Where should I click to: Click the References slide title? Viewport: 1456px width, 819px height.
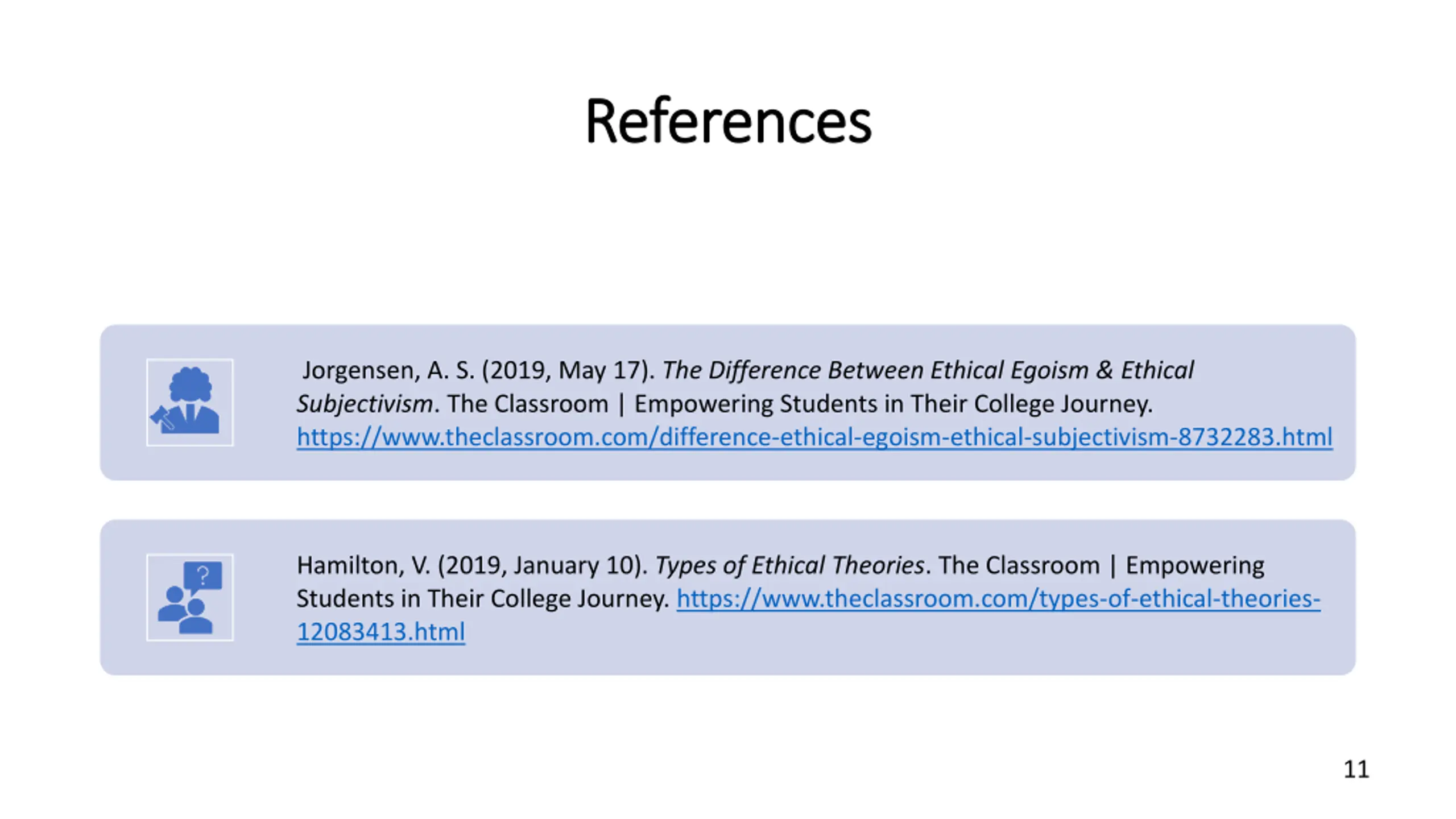pyautogui.click(x=728, y=121)
